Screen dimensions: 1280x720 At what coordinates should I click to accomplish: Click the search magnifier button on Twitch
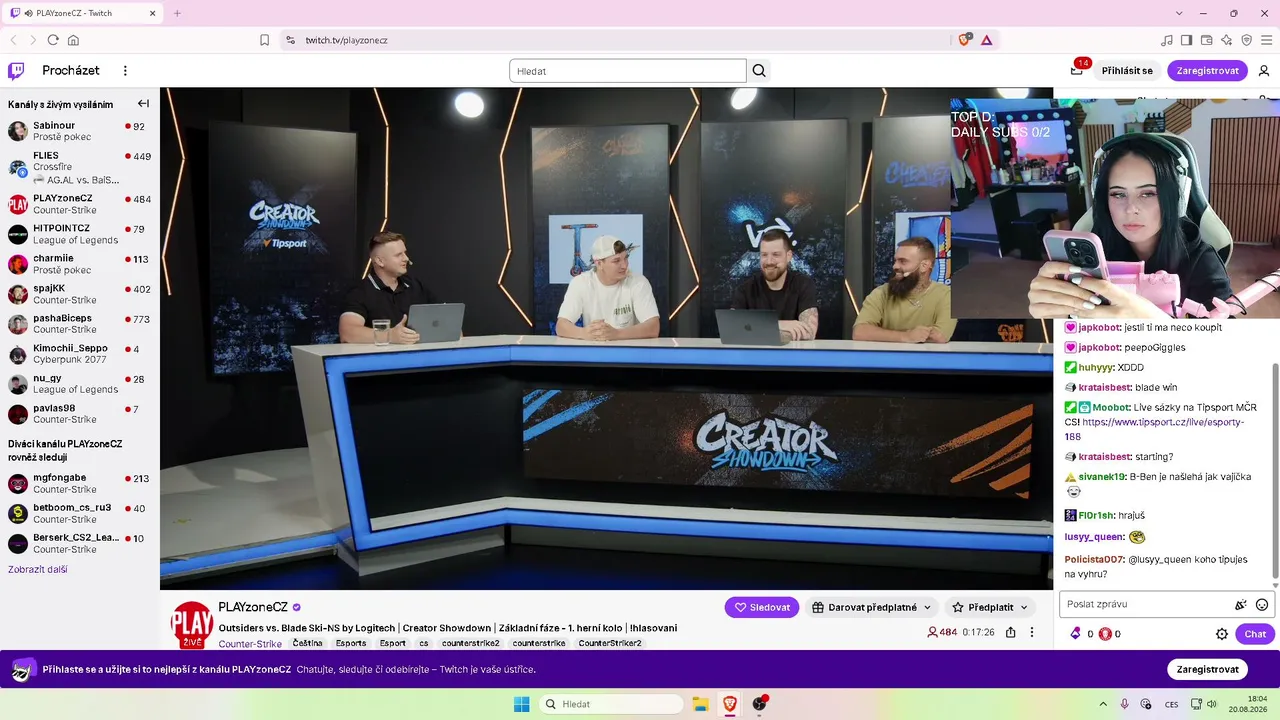click(759, 71)
